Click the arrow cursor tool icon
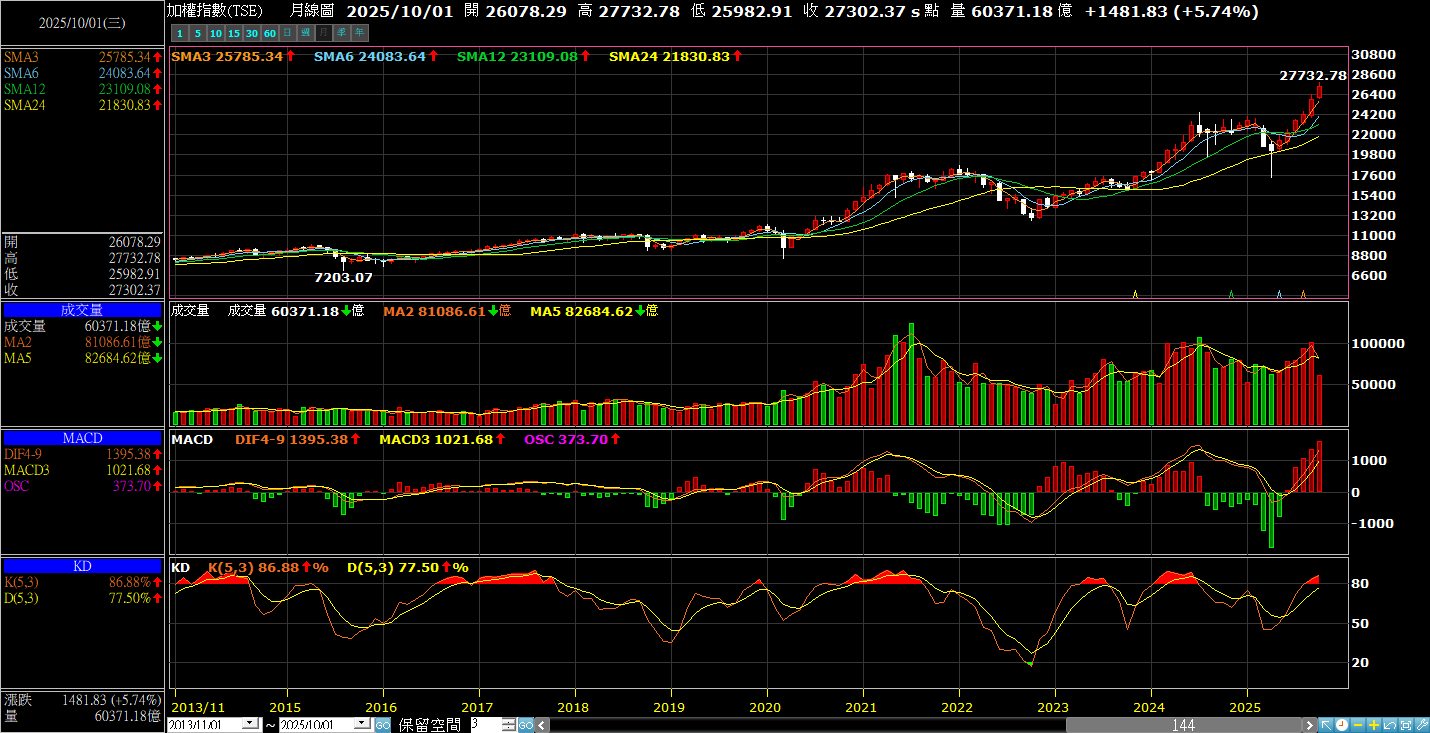Screen dimensions: 1430x733 [x=1325, y=725]
